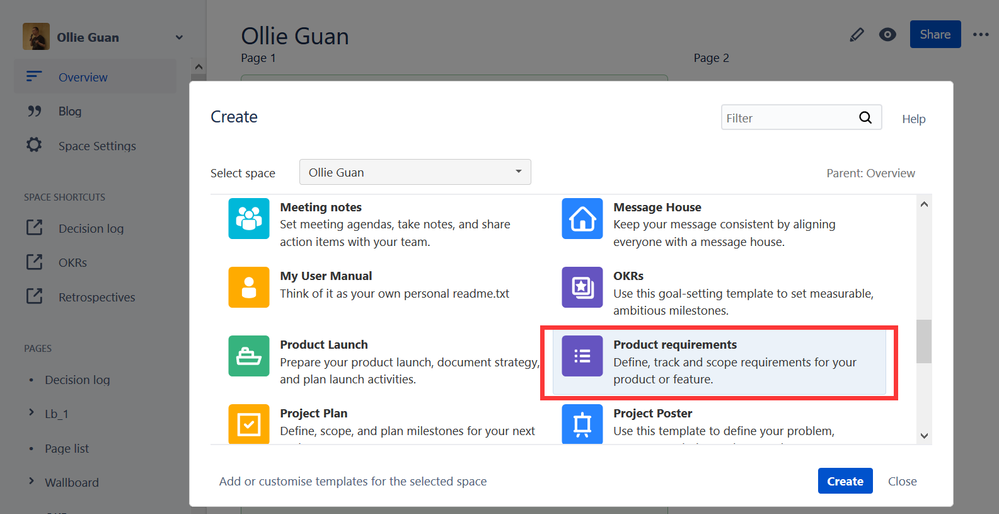Choose the My User Manual icon
Screen dimensions: 999x514
(249, 287)
